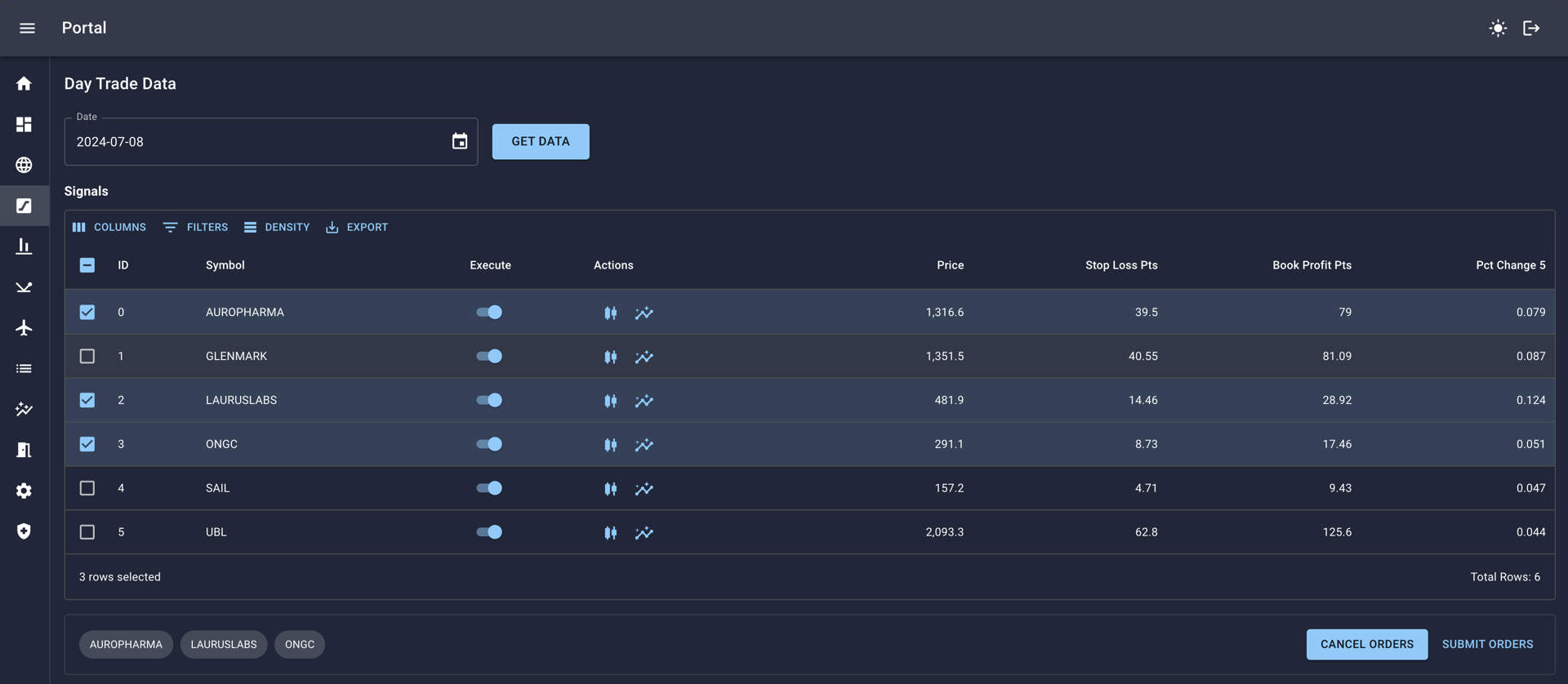Open the building icon in sidebar
Viewport: 1568px width, 684px height.
tap(24, 450)
